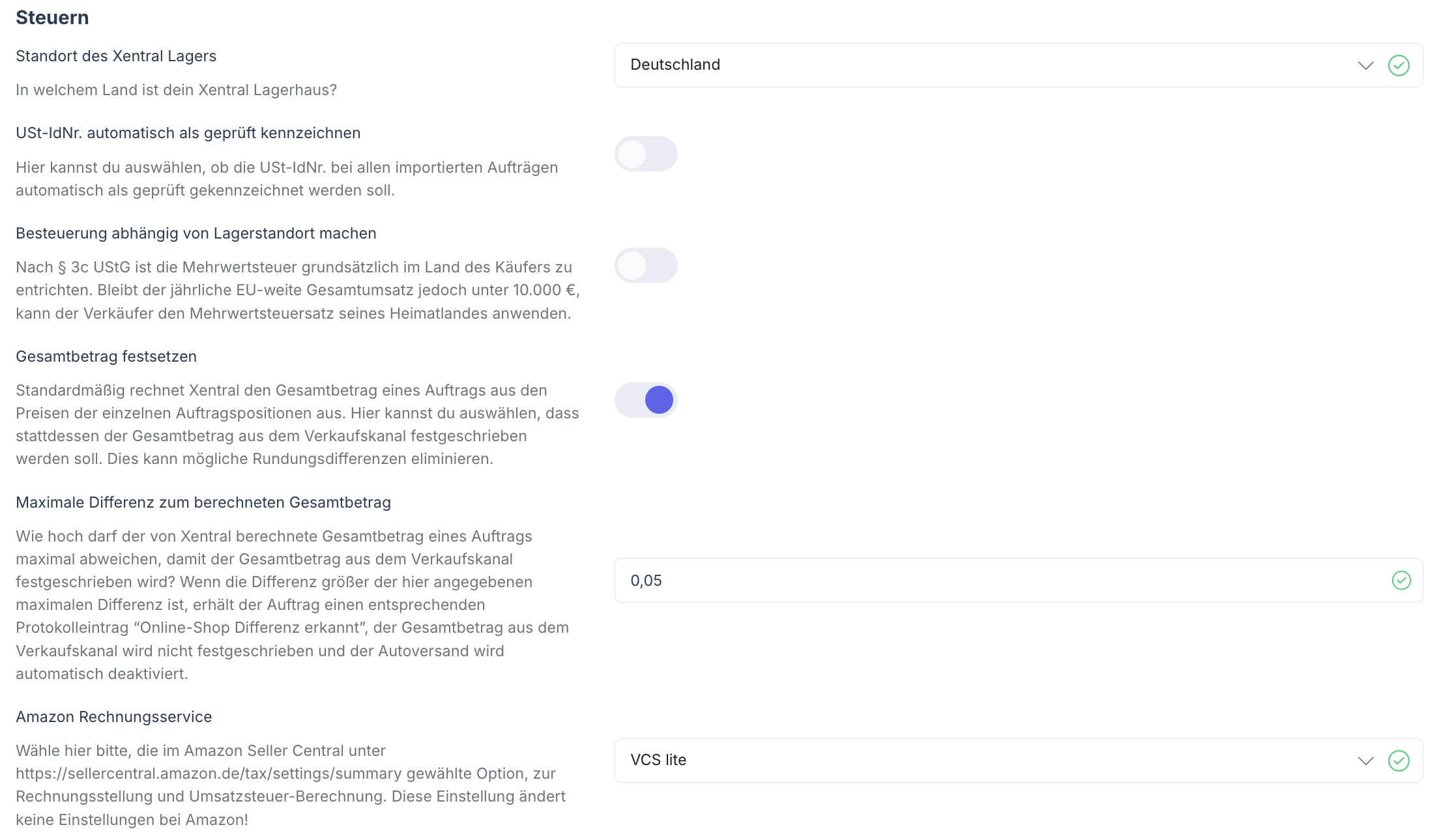Click the 'Standort des Xentral Lagers' label
1441x840 pixels.
(116, 56)
